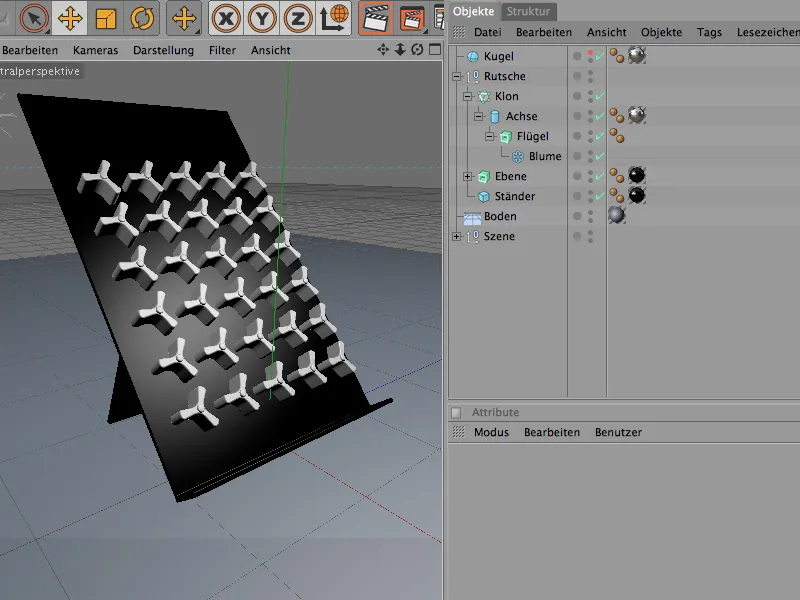Open the Modus menu in Attribute panel
The height and width of the screenshot is (600, 800).
click(491, 432)
